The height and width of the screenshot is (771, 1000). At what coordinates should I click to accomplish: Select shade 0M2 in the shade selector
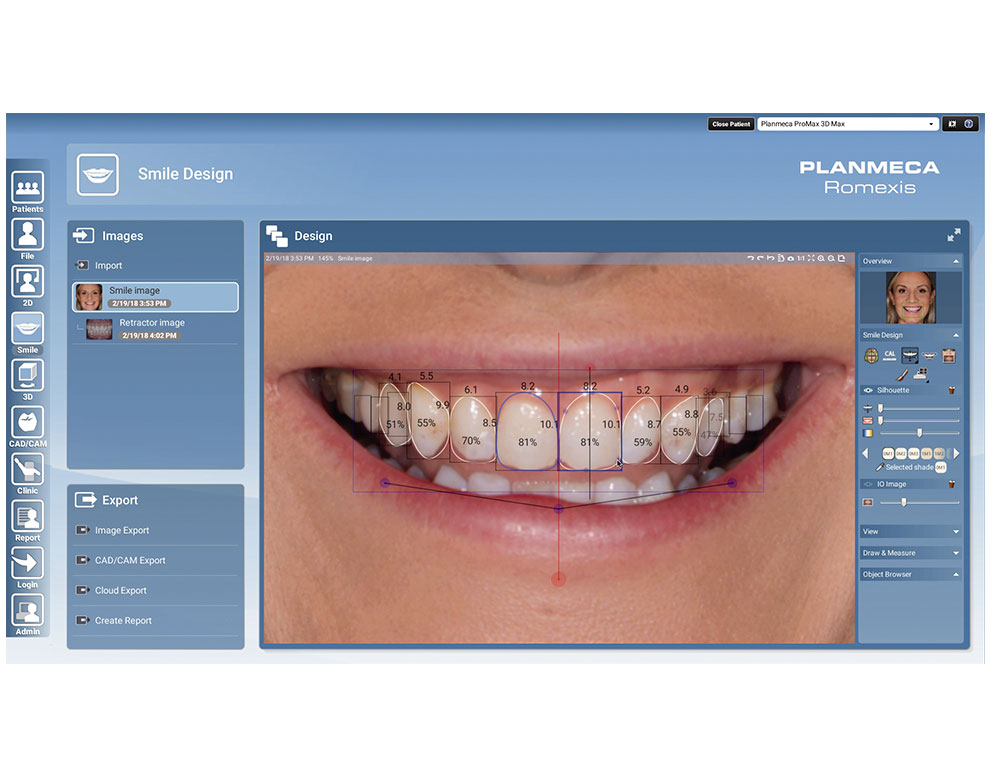[901, 452]
